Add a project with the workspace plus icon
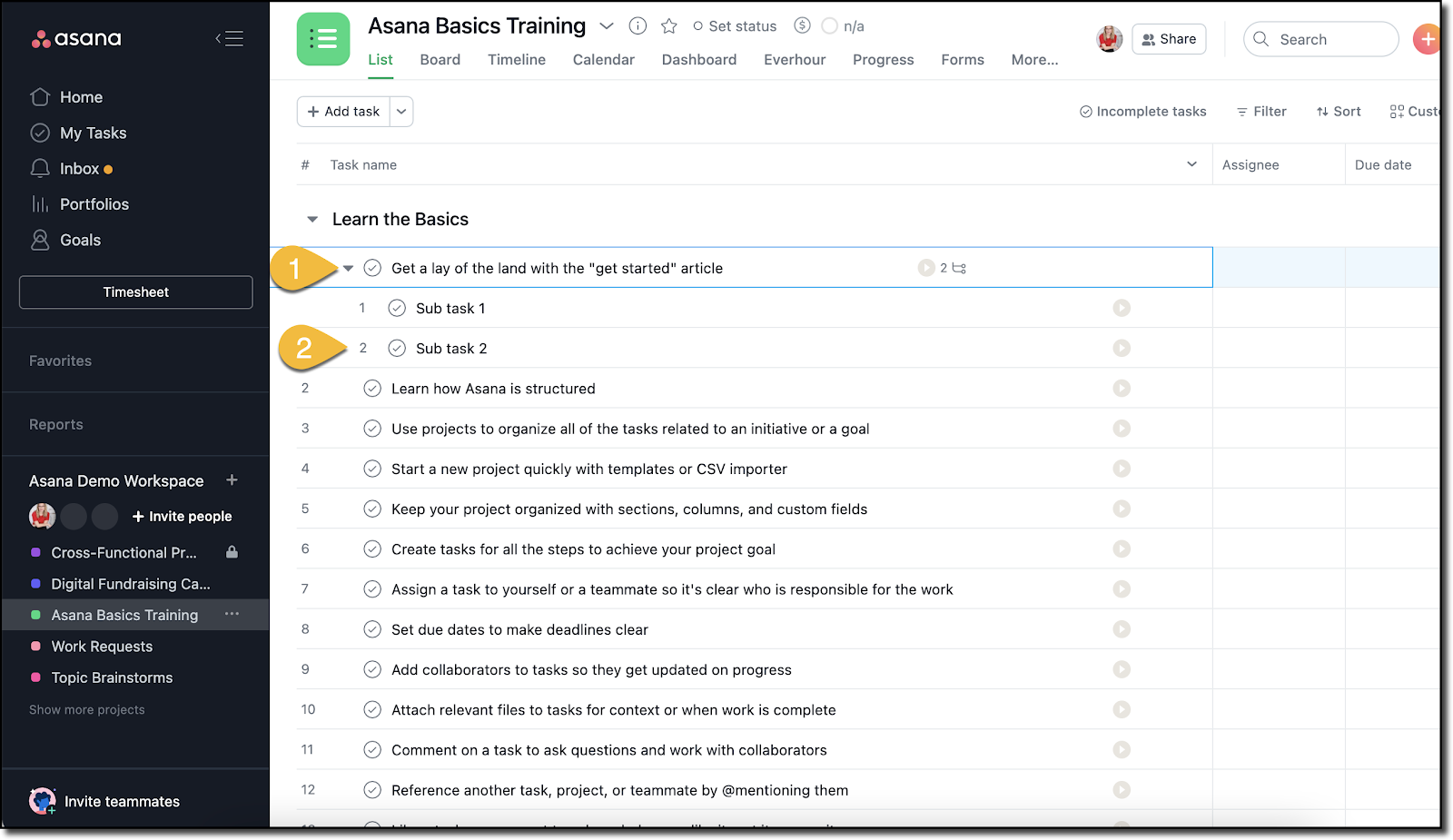The height and width of the screenshot is (840, 1453). 232,480
